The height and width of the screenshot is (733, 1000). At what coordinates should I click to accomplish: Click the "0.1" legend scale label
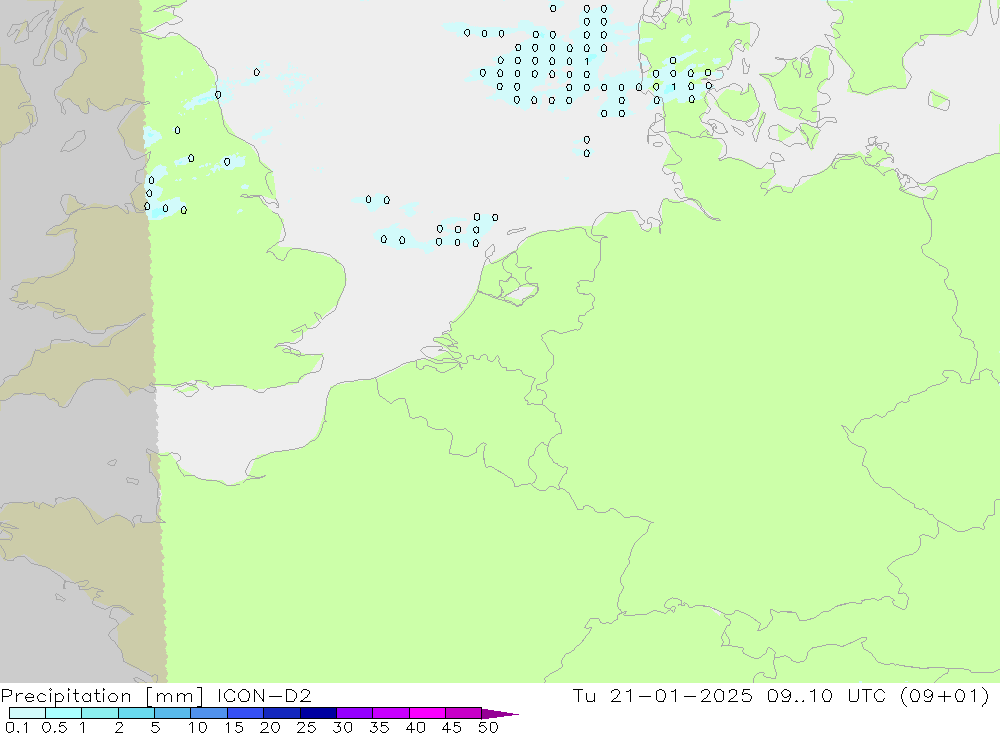point(16,727)
